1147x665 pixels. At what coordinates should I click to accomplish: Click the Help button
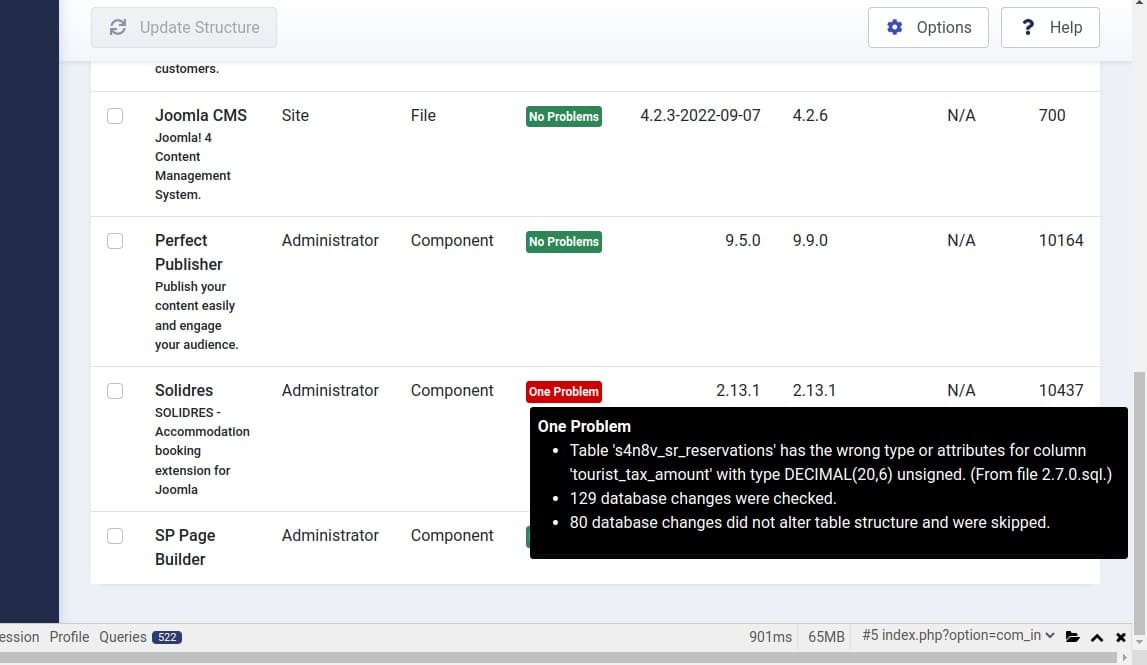(x=1050, y=27)
